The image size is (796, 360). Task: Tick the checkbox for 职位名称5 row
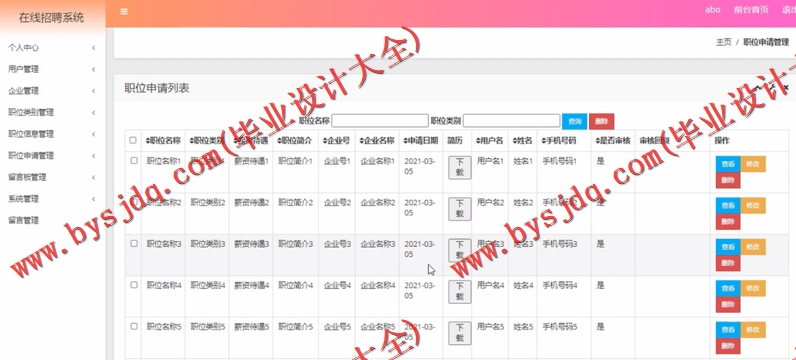(134, 326)
